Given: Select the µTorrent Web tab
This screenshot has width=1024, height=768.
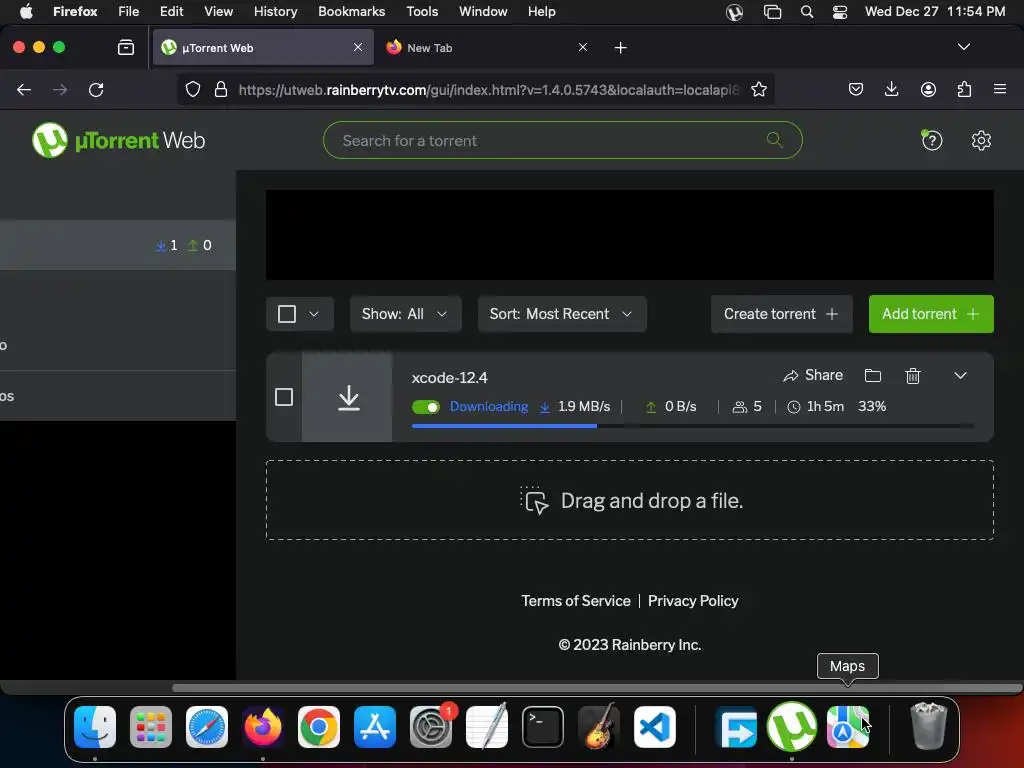Looking at the screenshot, I should click(263, 48).
